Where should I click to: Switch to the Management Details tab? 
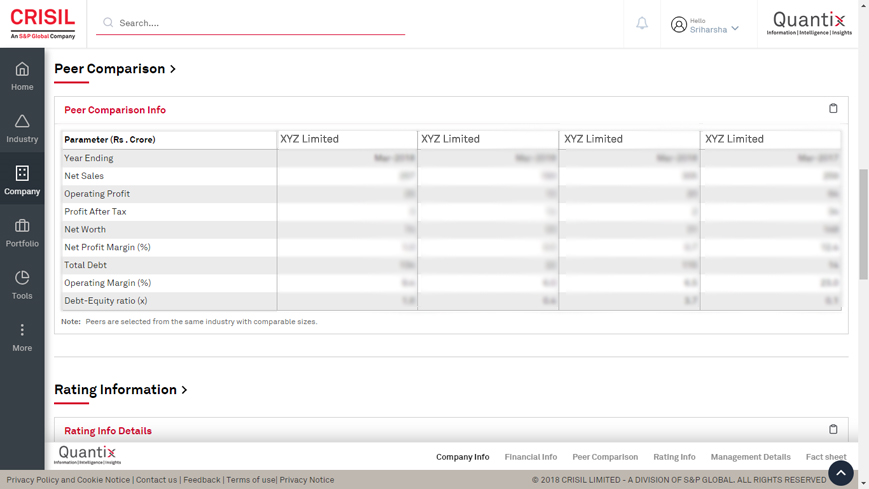(750, 457)
